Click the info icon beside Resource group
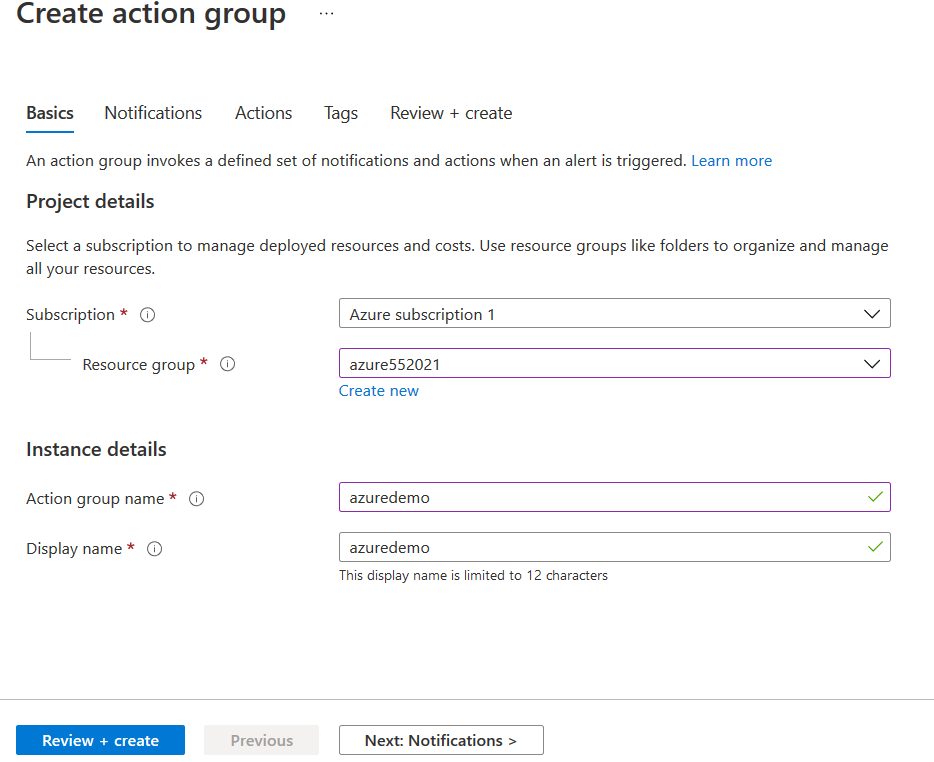 pos(227,365)
